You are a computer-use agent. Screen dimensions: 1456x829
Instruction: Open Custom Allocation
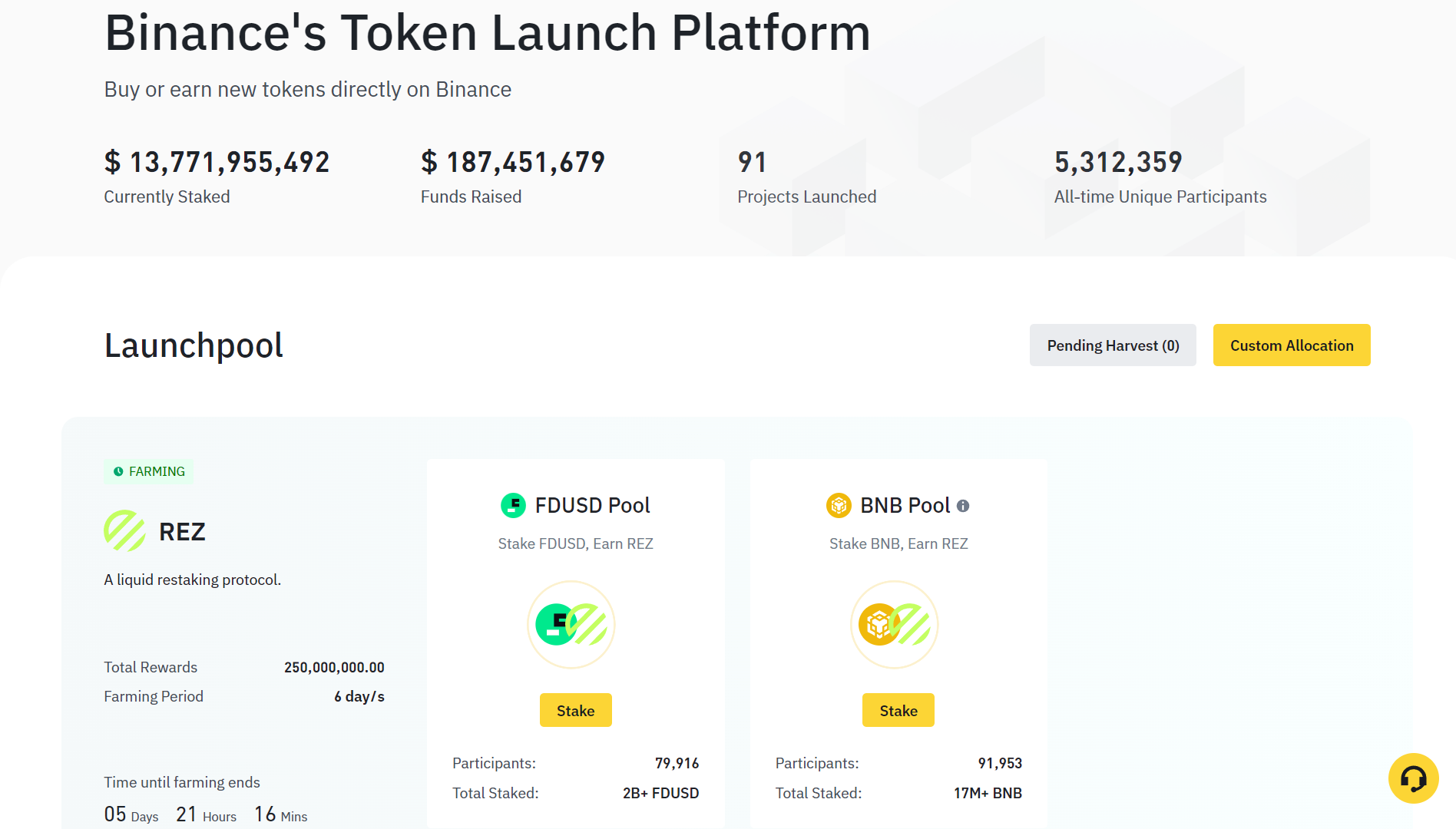pos(1292,345)
